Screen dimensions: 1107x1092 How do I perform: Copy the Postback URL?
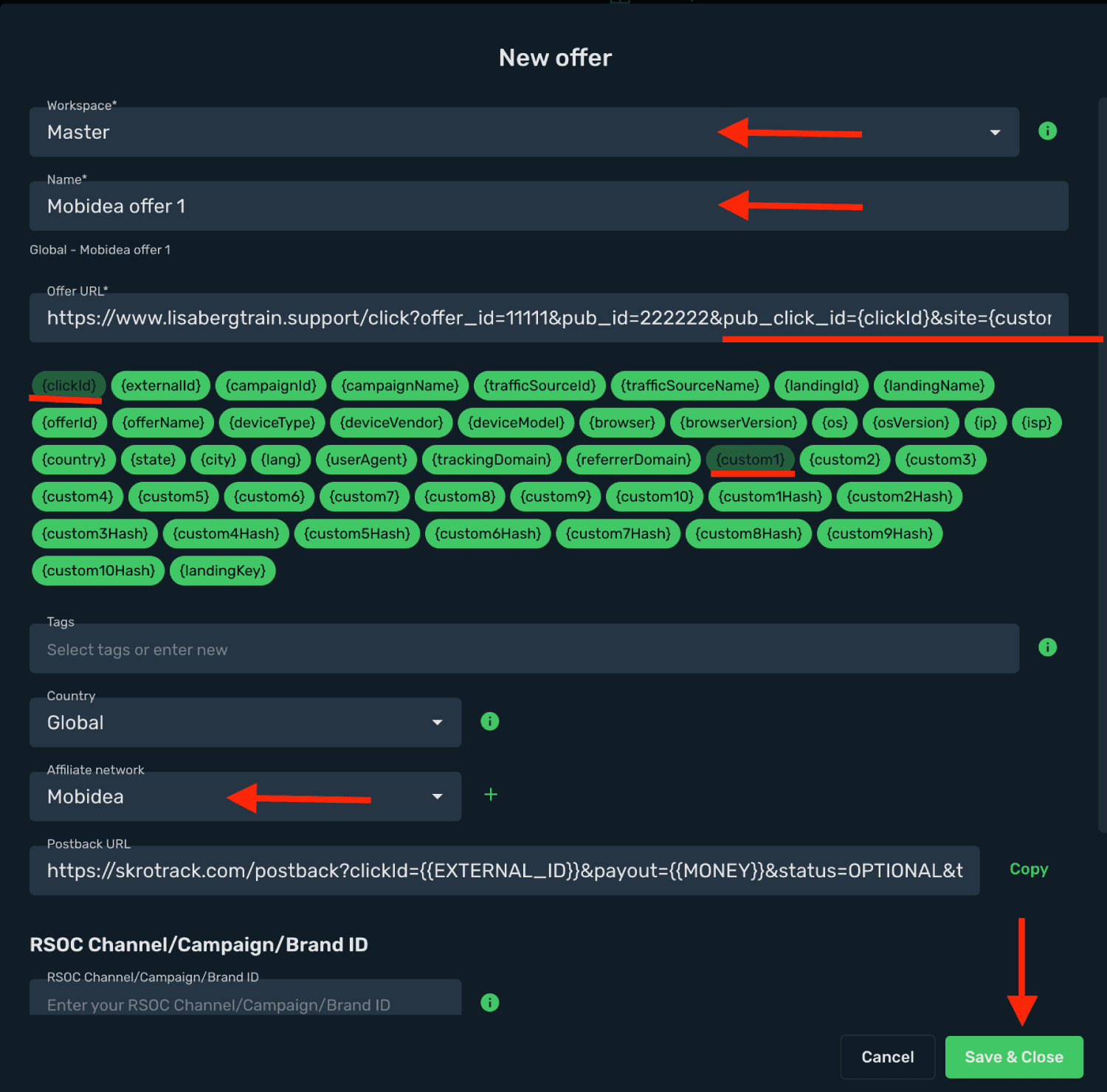1029,869
